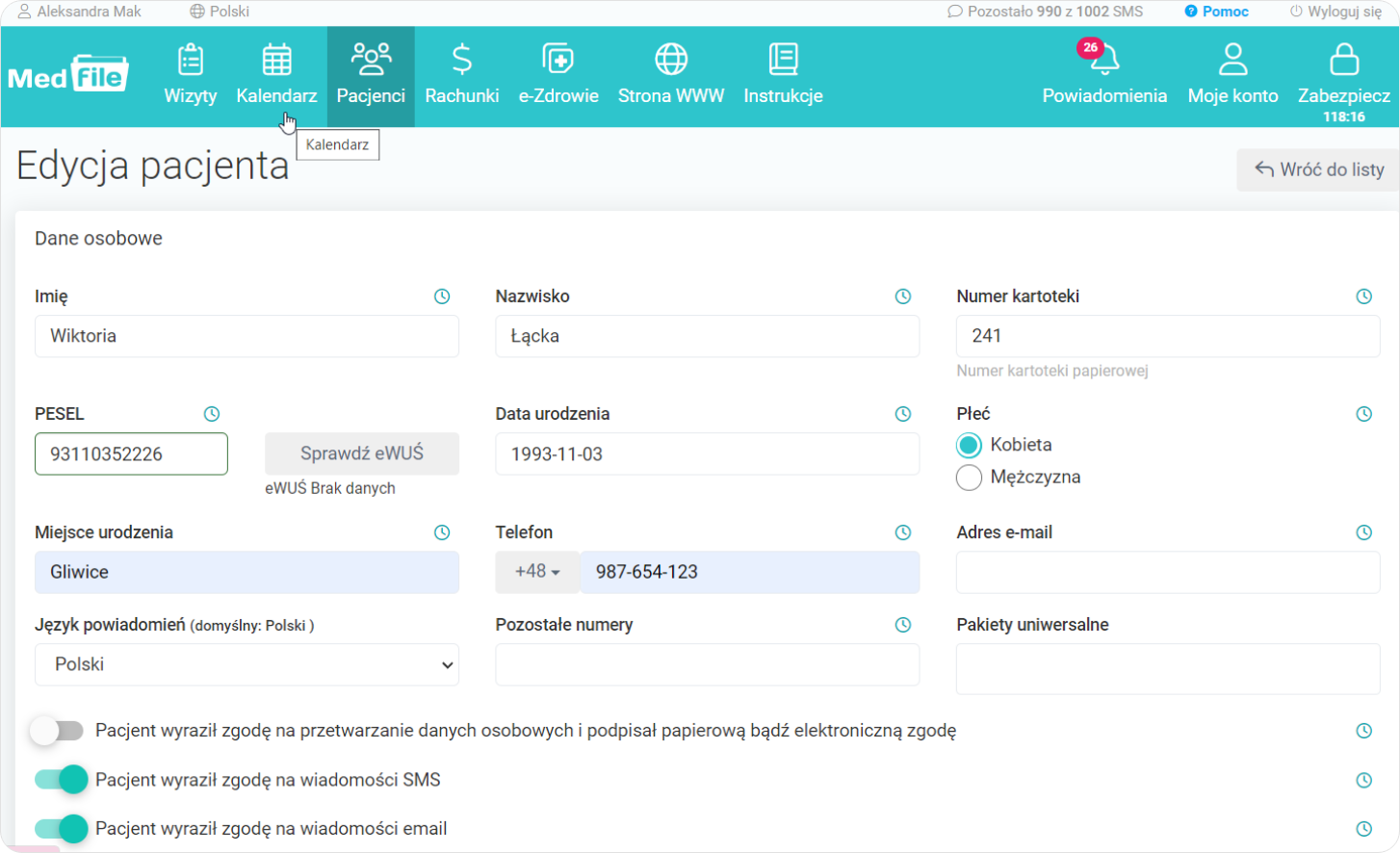Open the Strona WWW globe icon

(671, 60)
